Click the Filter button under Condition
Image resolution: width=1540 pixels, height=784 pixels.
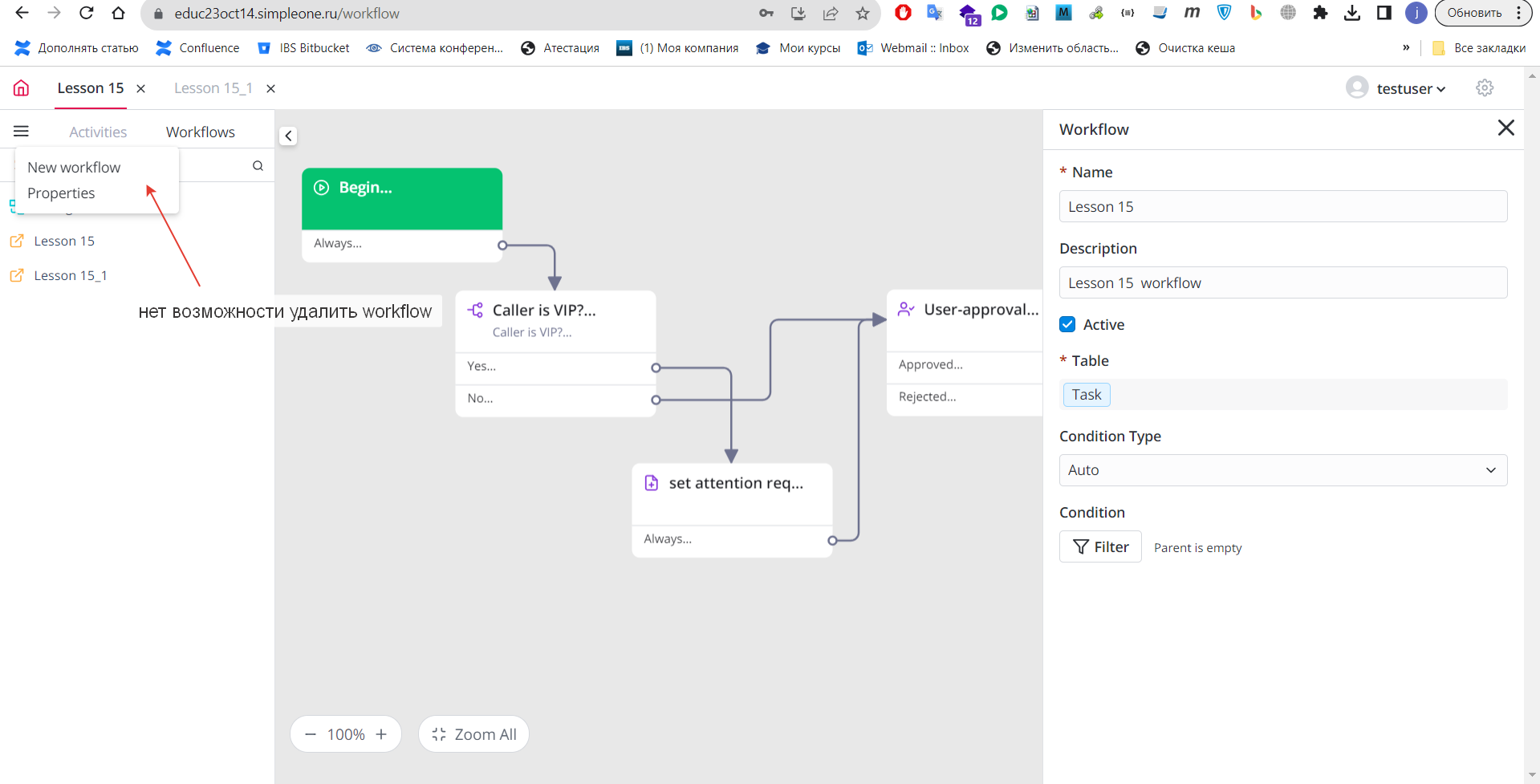click(1100, 546)
